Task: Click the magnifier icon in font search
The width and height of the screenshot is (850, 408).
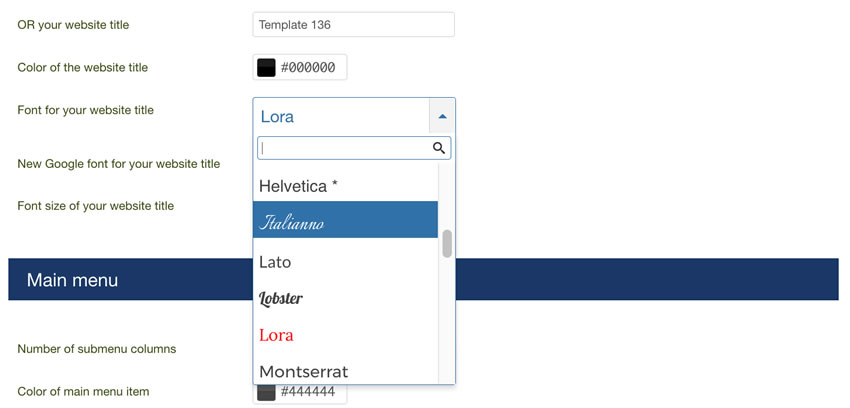Action: [439, 148]
